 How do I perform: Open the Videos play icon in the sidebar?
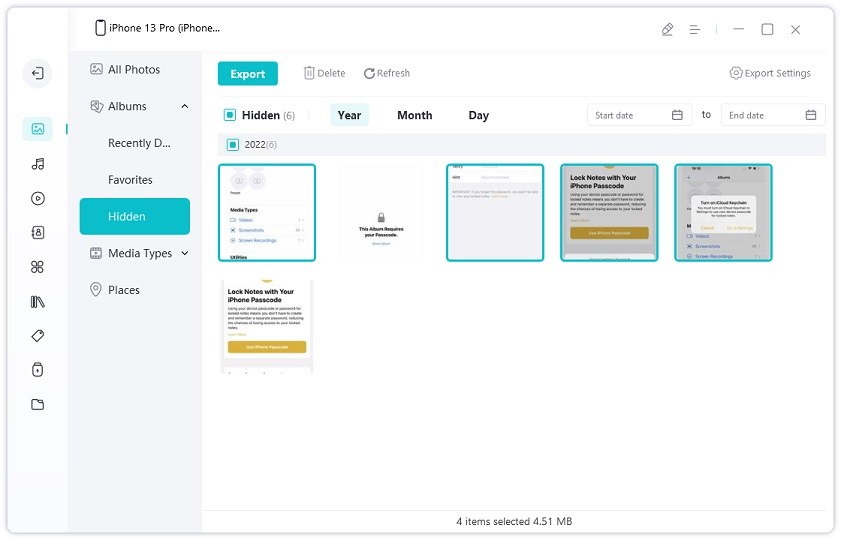pyautogui.click(x=38, y=198)
